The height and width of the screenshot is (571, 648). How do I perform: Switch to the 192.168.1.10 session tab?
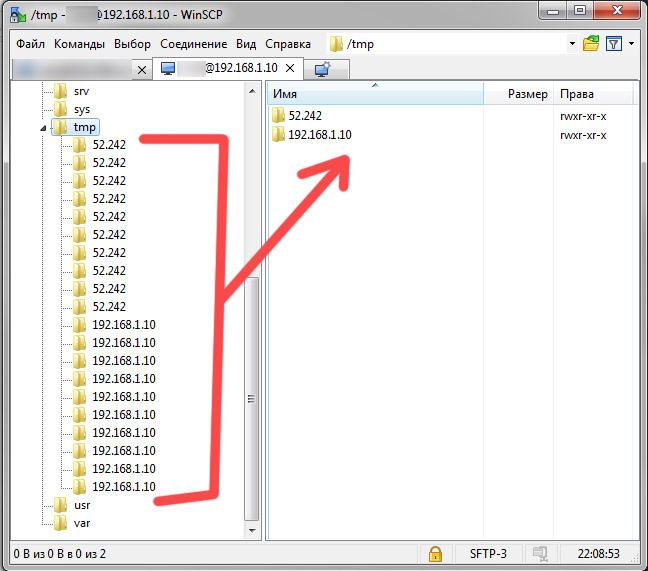(x=230, y=69)
